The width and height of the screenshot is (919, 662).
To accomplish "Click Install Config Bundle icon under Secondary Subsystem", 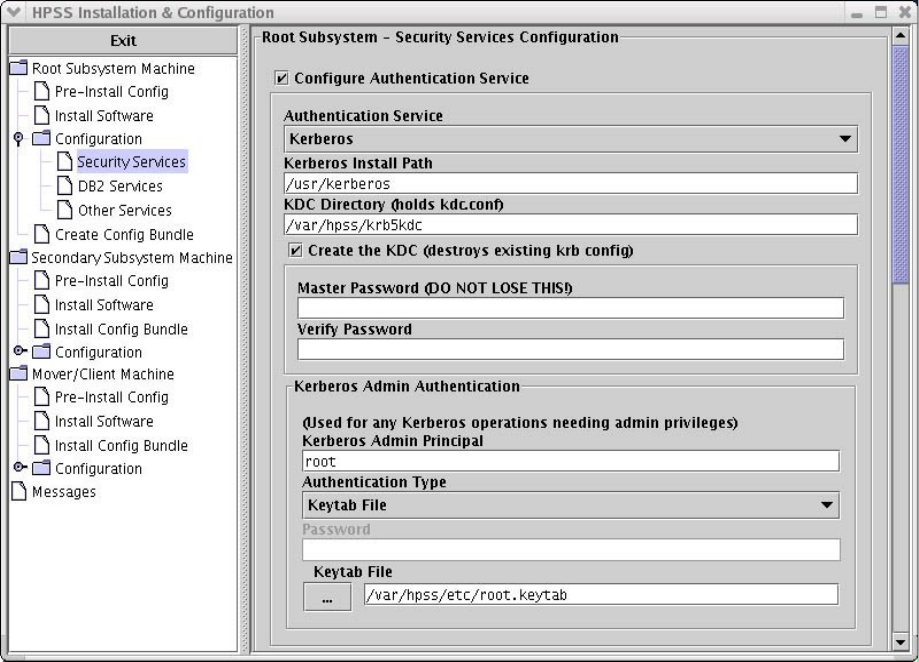I will [42, 329].
